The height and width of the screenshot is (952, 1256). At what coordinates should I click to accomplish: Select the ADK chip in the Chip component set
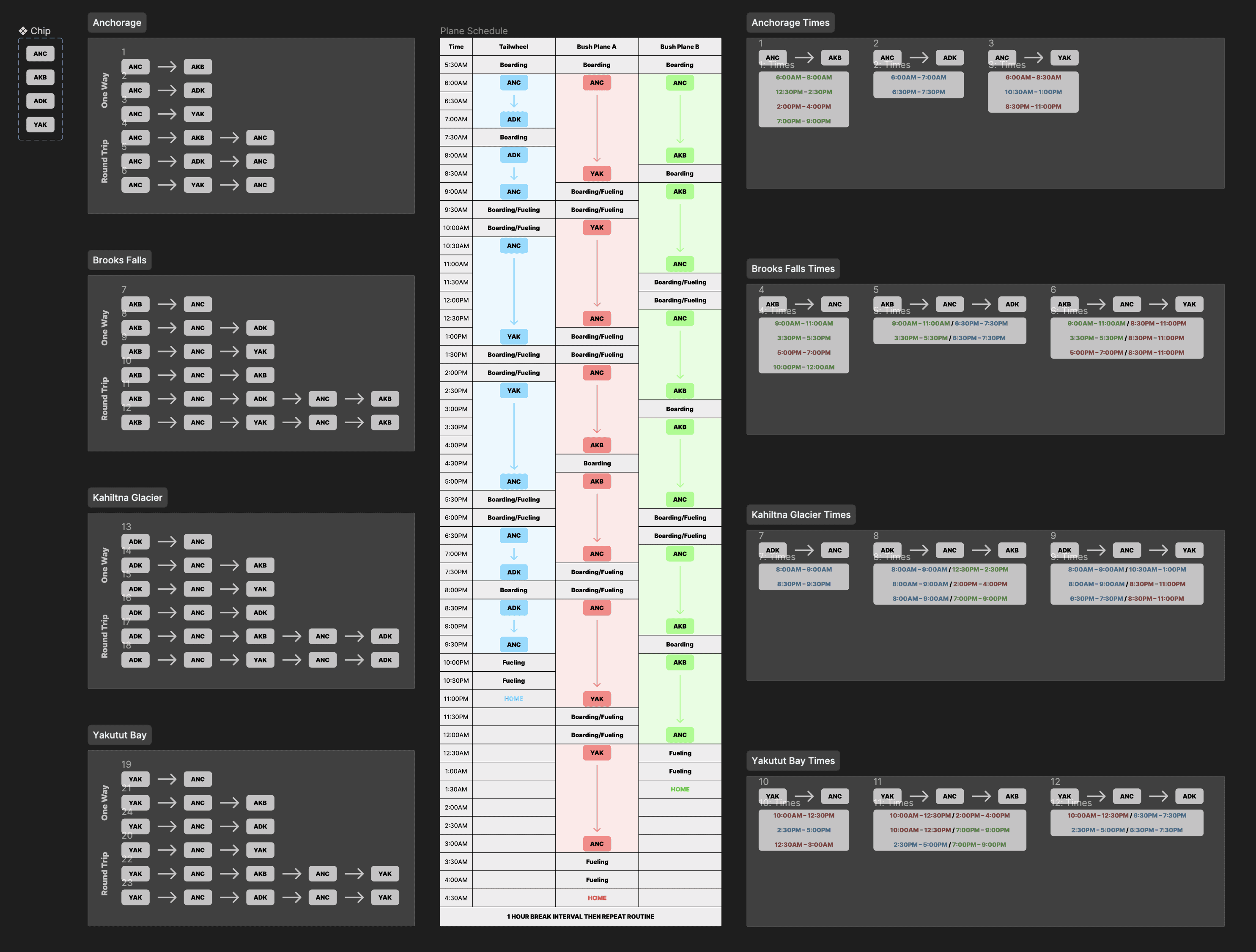coord(40,101)
